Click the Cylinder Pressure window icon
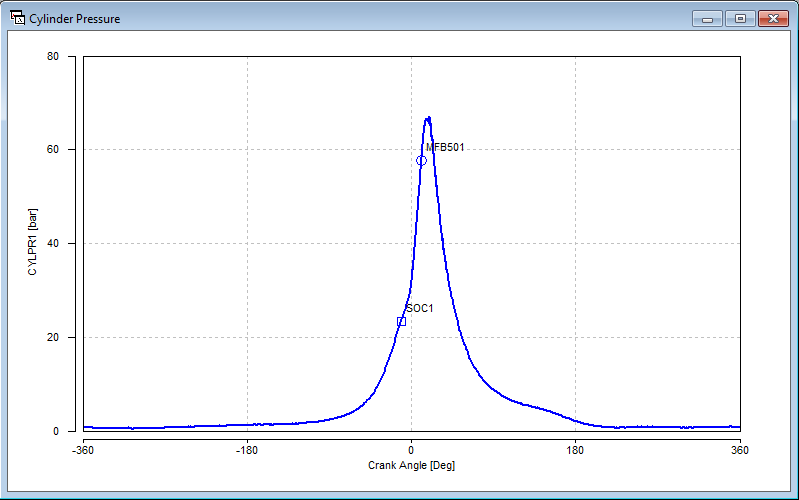 click(x=17, y=18)
